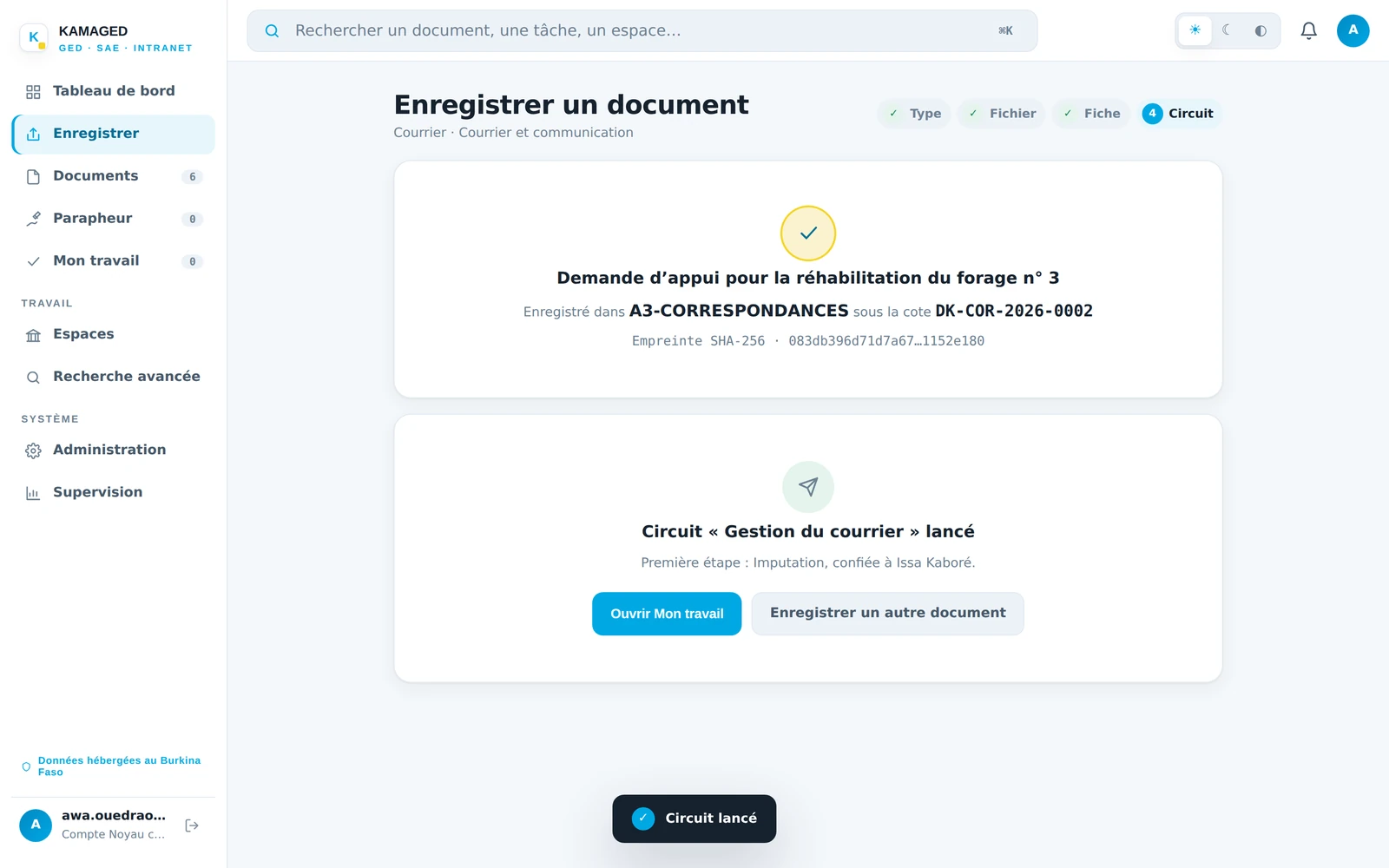Open Administration settings
This screenshot has height=868, width=1389.
(x=114, y=450)
